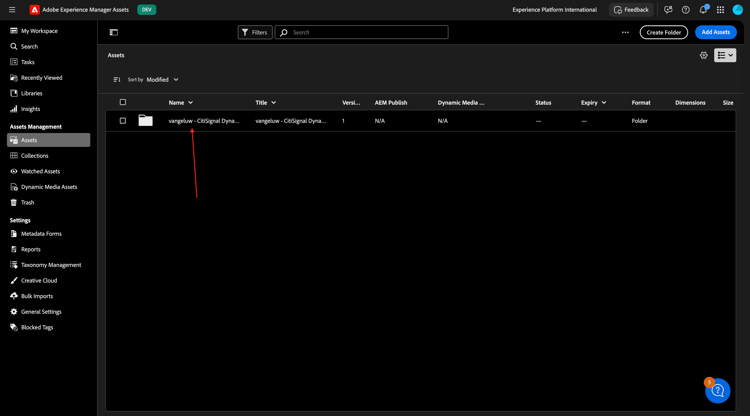
Task: Sort by the Expiry column header
Action: tap(594, 103)
